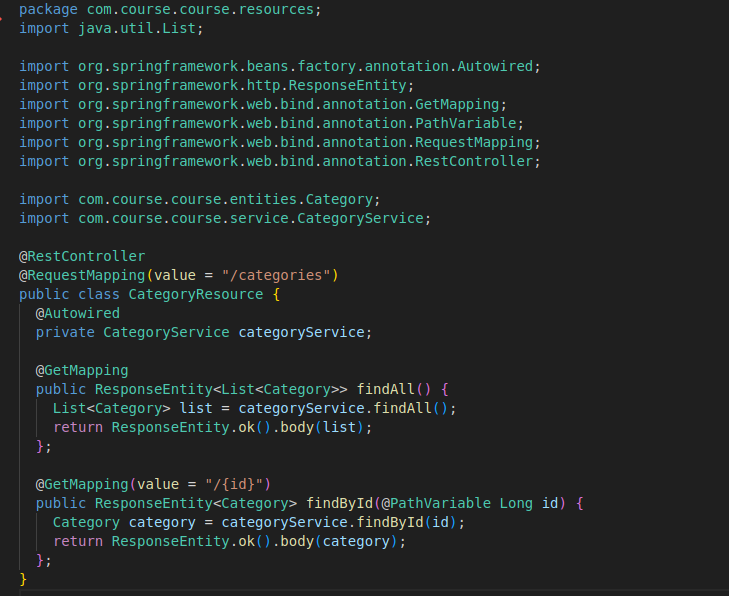The image size is (729, 596).
Task: Click the categoryService field name in the private declaration
Action: coord(301,332)
